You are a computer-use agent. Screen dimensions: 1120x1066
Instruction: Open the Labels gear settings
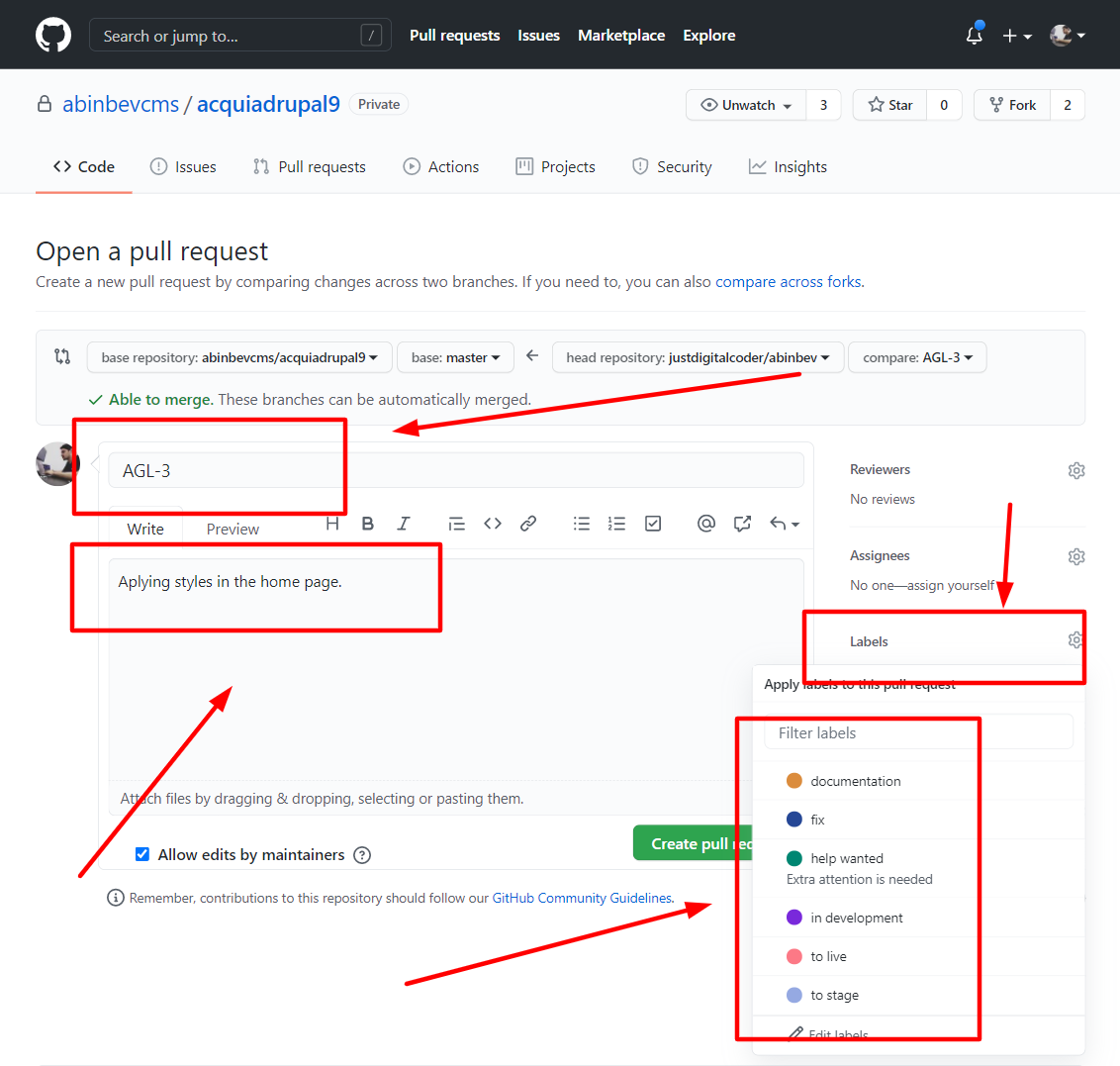(x=1075, y=640)
